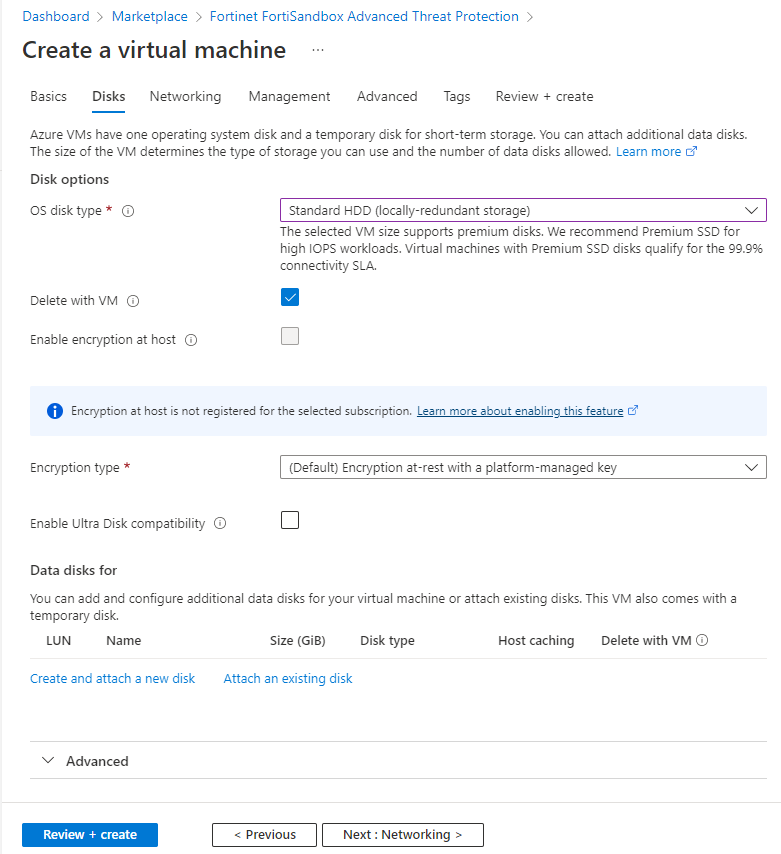
Task: Click Next : Networking button
Action: point(402,835)
